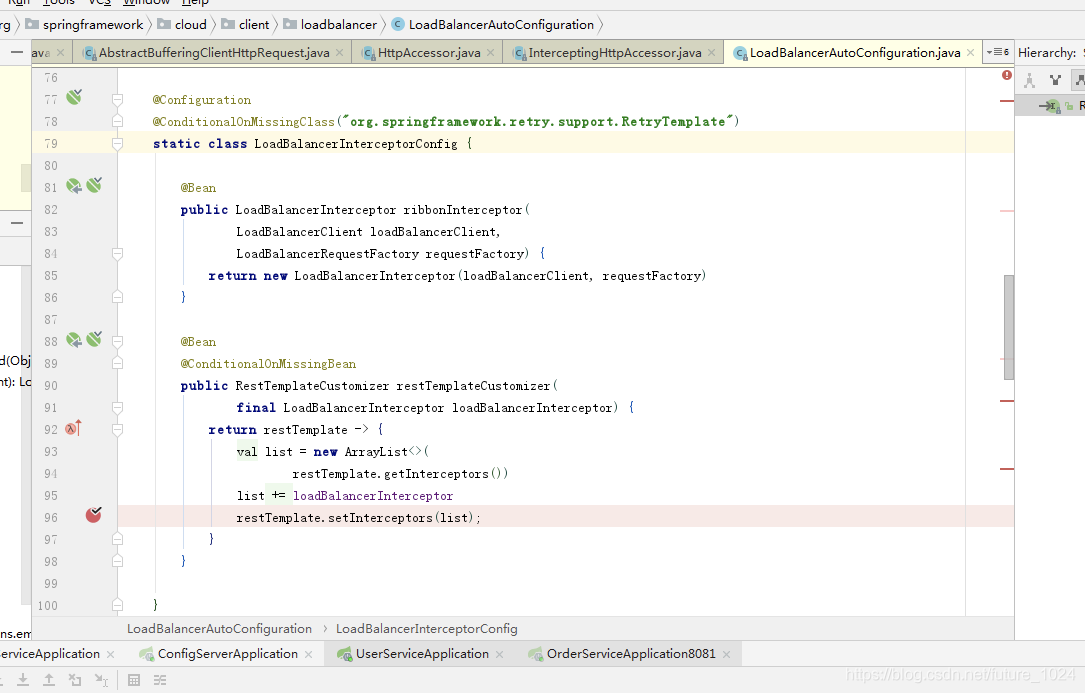Click LoadBalancerInterceptorConfig in the bottom breadcrumb
Viewport: 1085px width, 693px height.
tap(426, 628)
